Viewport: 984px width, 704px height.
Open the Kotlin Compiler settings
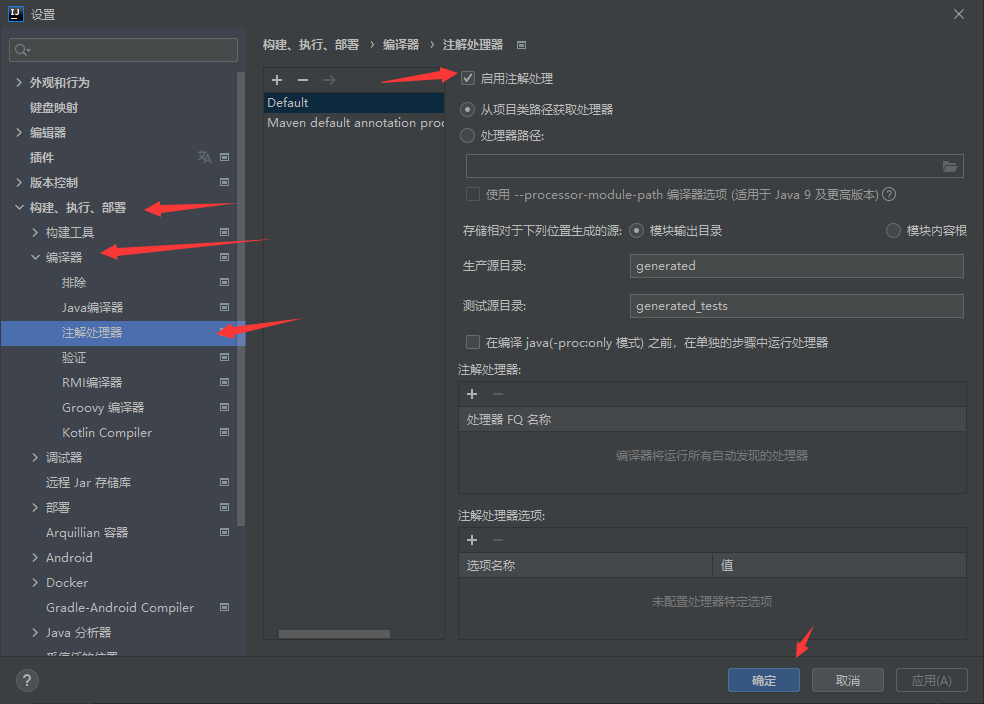(x=107, y=432)
